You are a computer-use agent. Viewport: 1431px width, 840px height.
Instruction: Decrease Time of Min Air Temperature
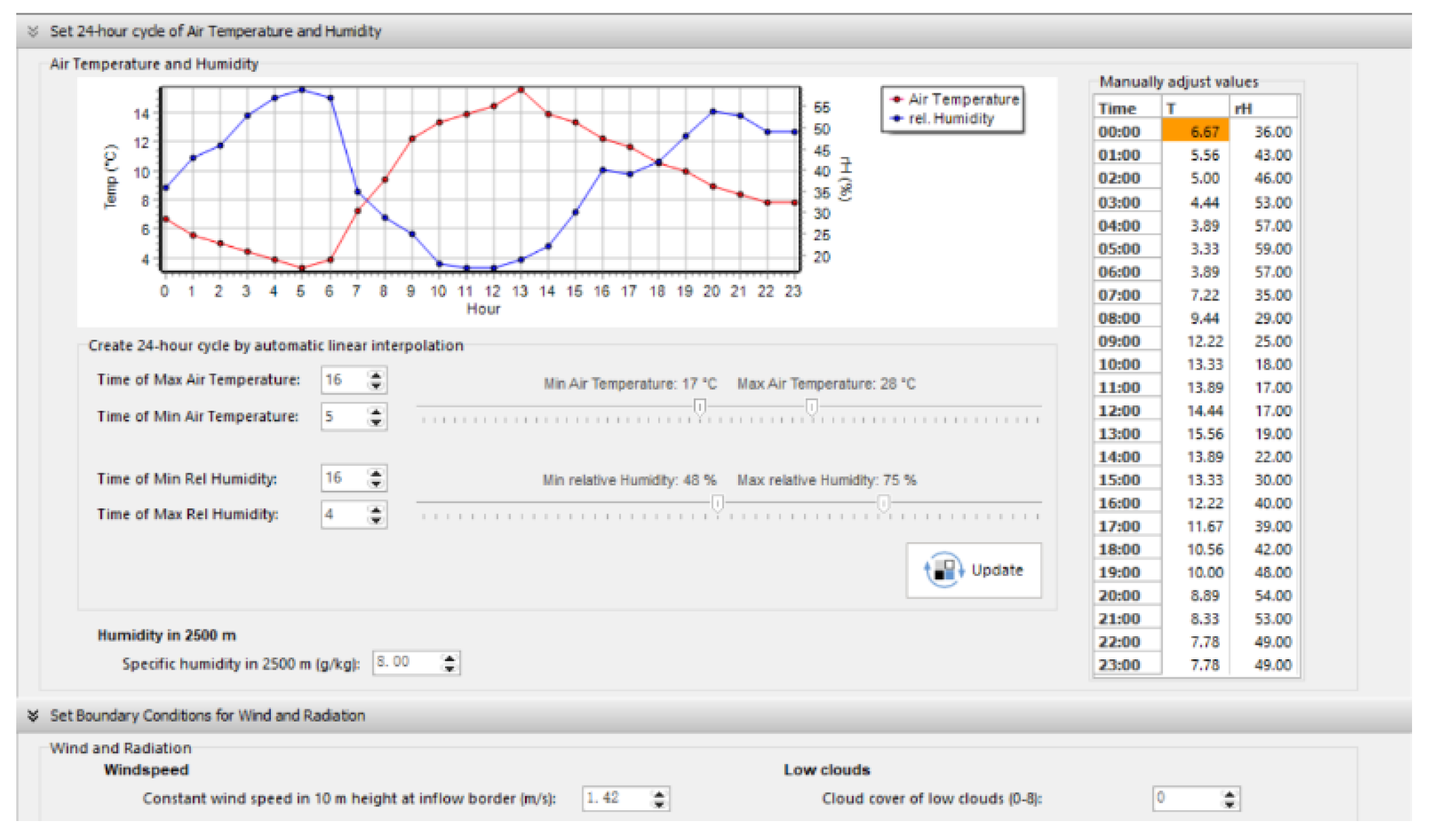pyautogui.click(x=376, y=422)
